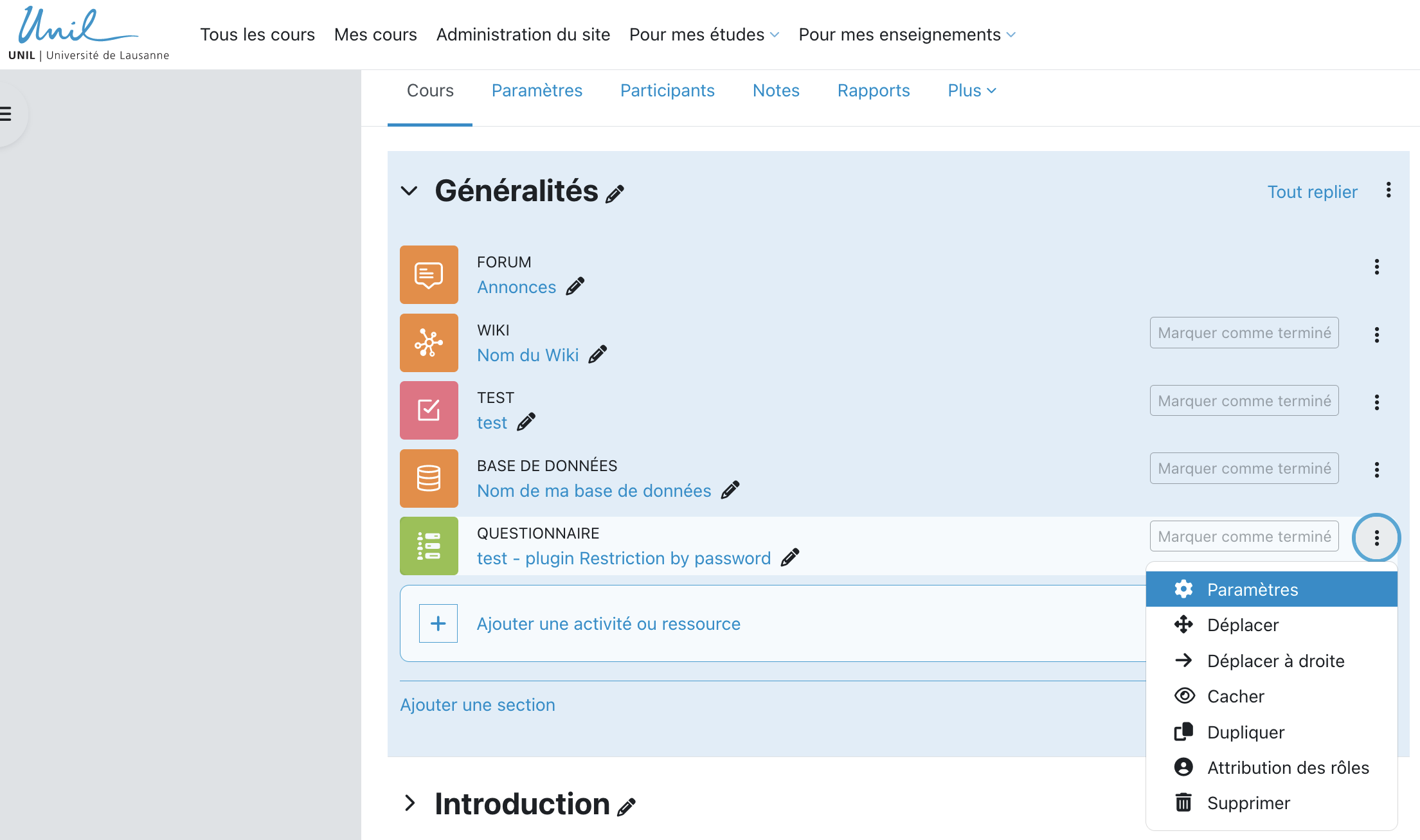Screen dimensions: 1420x840
Task: Open the three-dot menu for Annonces forum
Action: 1376,267
